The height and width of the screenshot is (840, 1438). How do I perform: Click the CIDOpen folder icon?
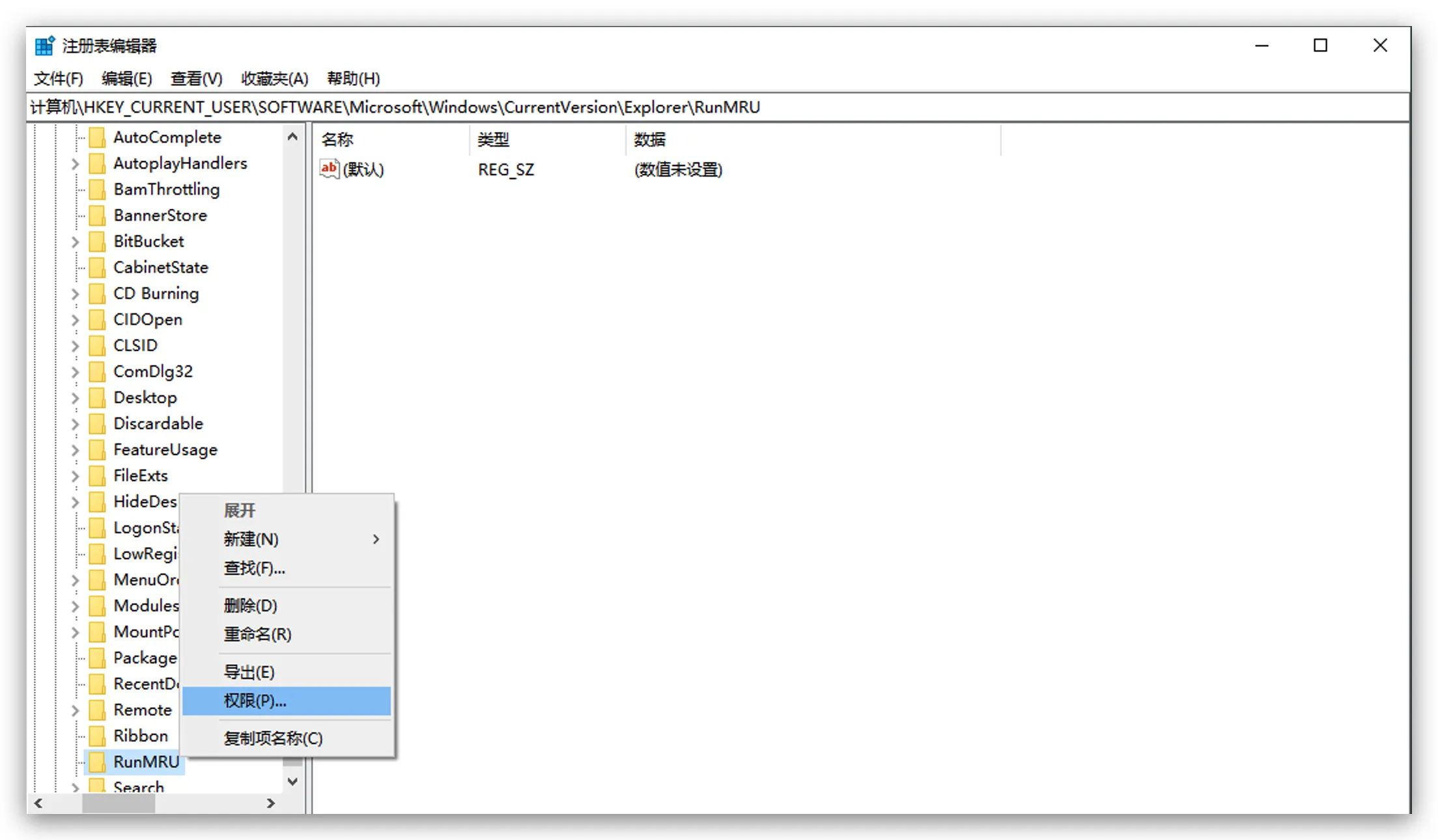[97, 320]
